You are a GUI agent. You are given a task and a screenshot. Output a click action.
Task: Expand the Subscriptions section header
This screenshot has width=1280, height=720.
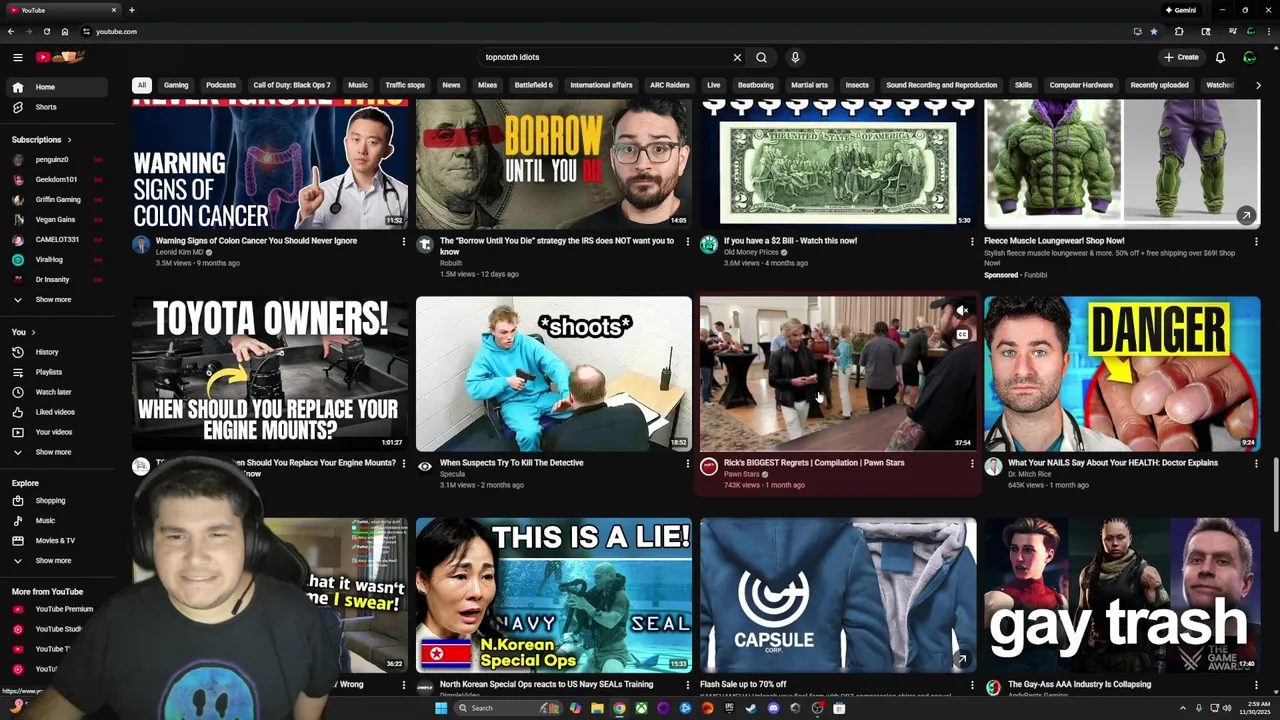(41, 139)
